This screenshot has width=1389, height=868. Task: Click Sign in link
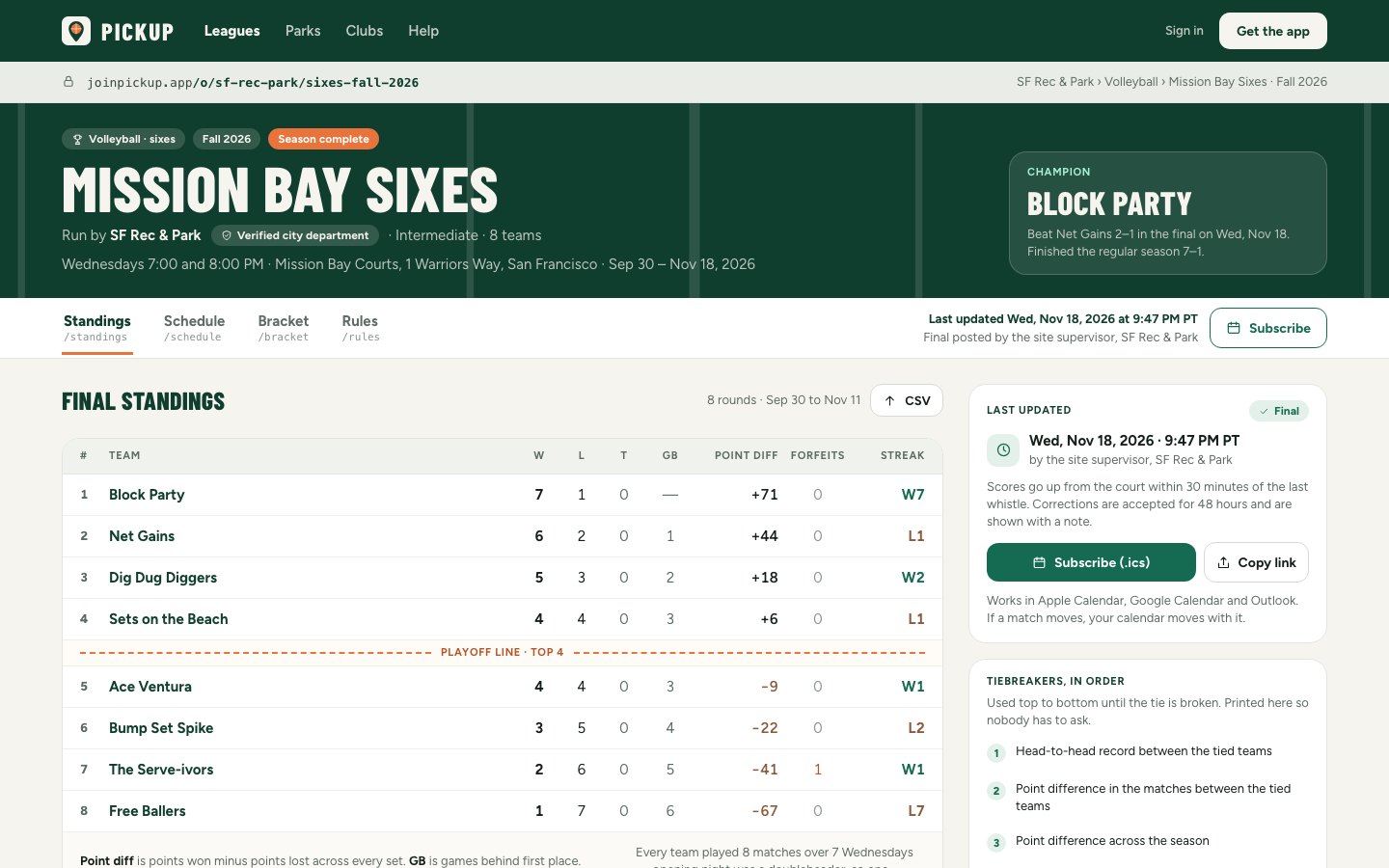pyautogui.click(x=1185, y=31)
